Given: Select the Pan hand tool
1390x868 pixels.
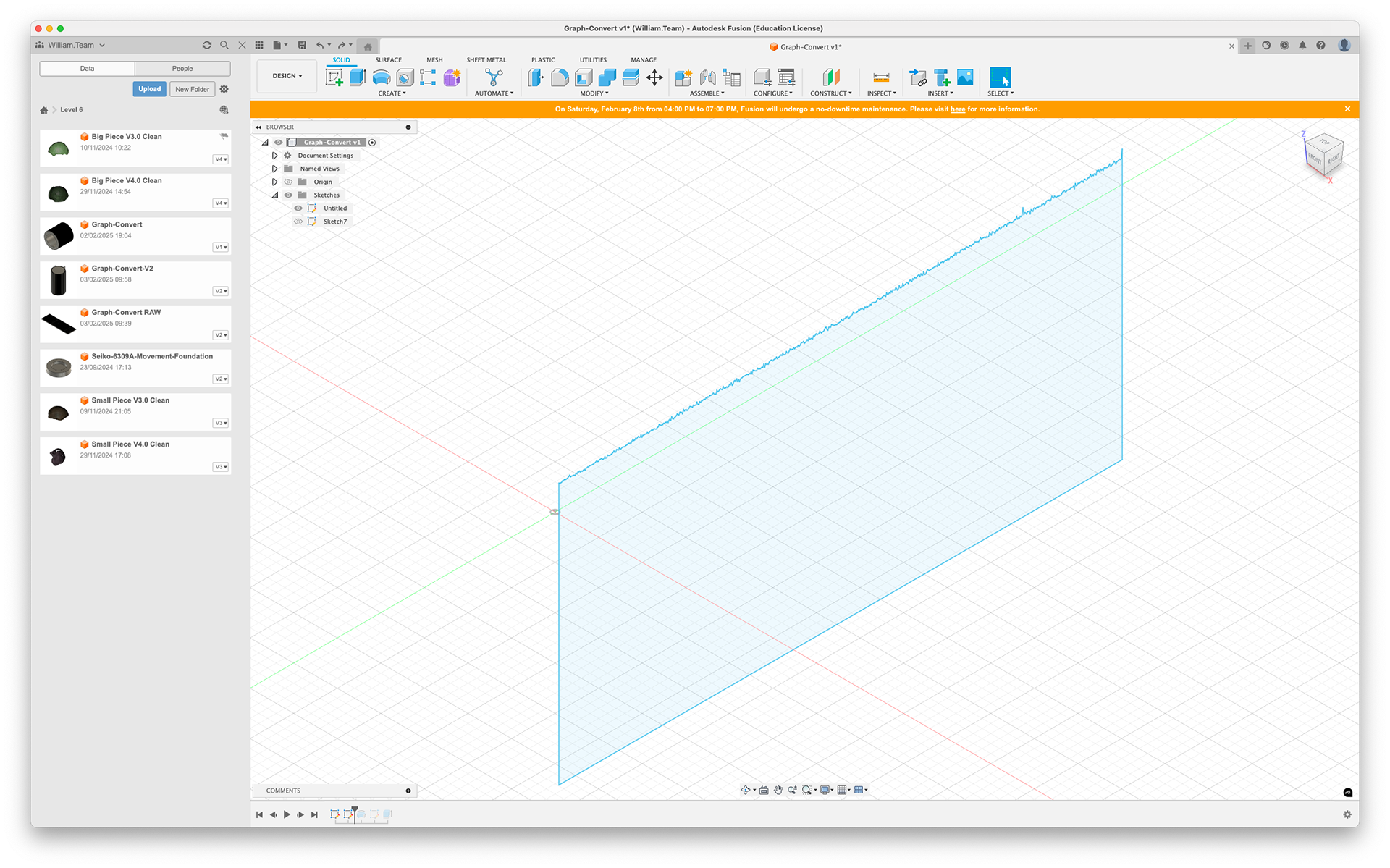Looking at the screenshot, I should (778, 790).
